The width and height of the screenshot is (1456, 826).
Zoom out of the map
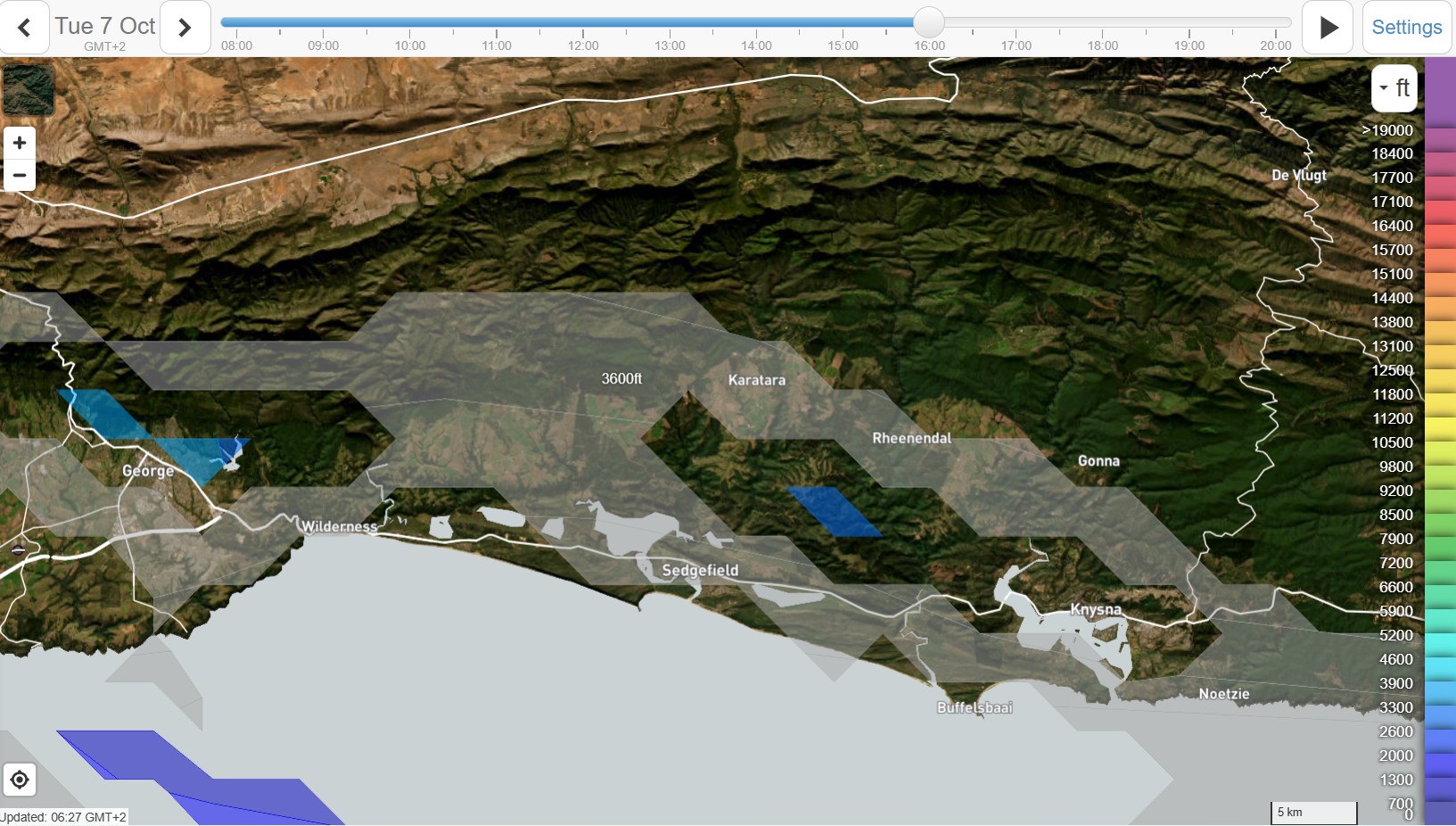[20, 175]
